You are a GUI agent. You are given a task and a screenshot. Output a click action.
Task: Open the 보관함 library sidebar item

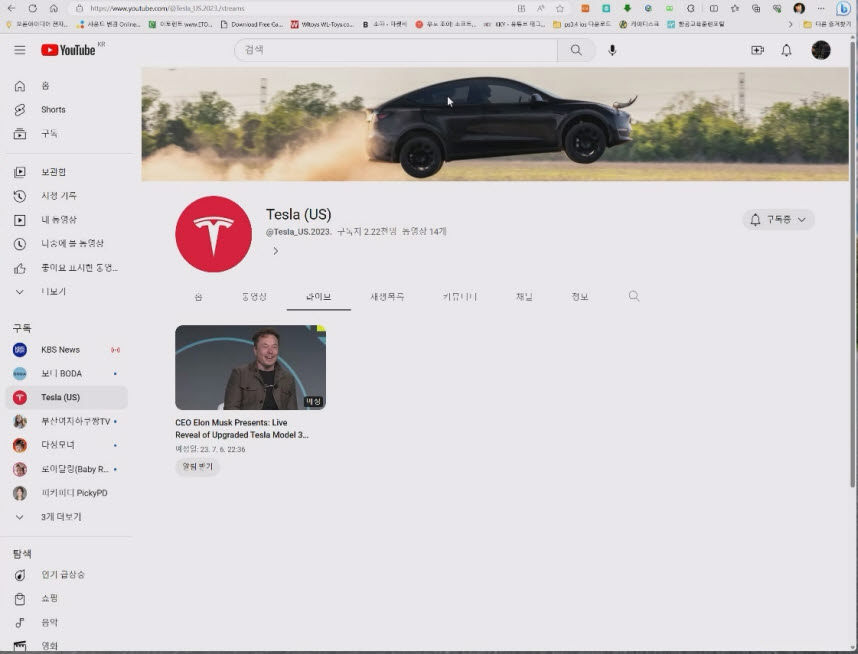[67, 172]
